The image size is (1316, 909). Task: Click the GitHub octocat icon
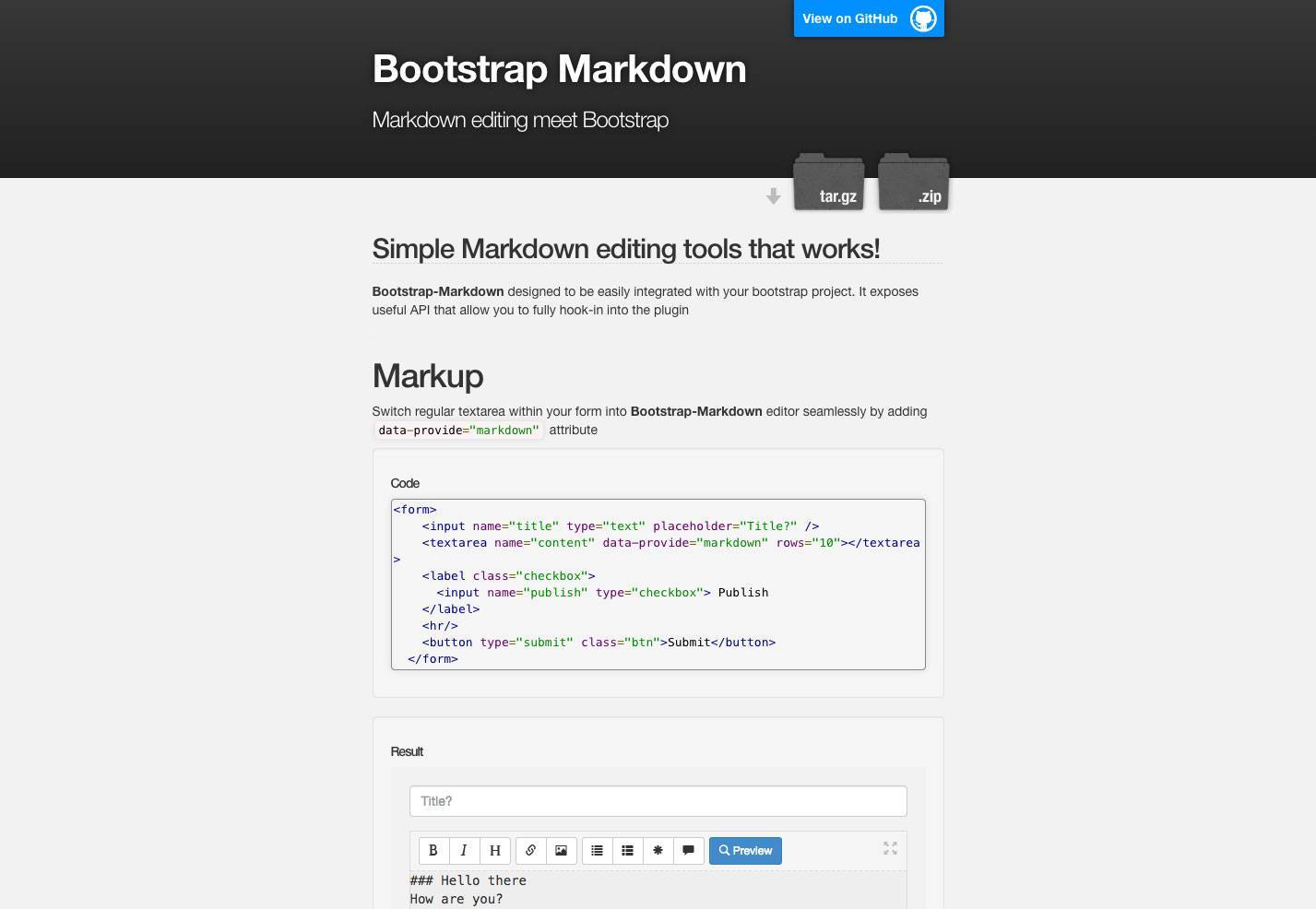(923, 18)
